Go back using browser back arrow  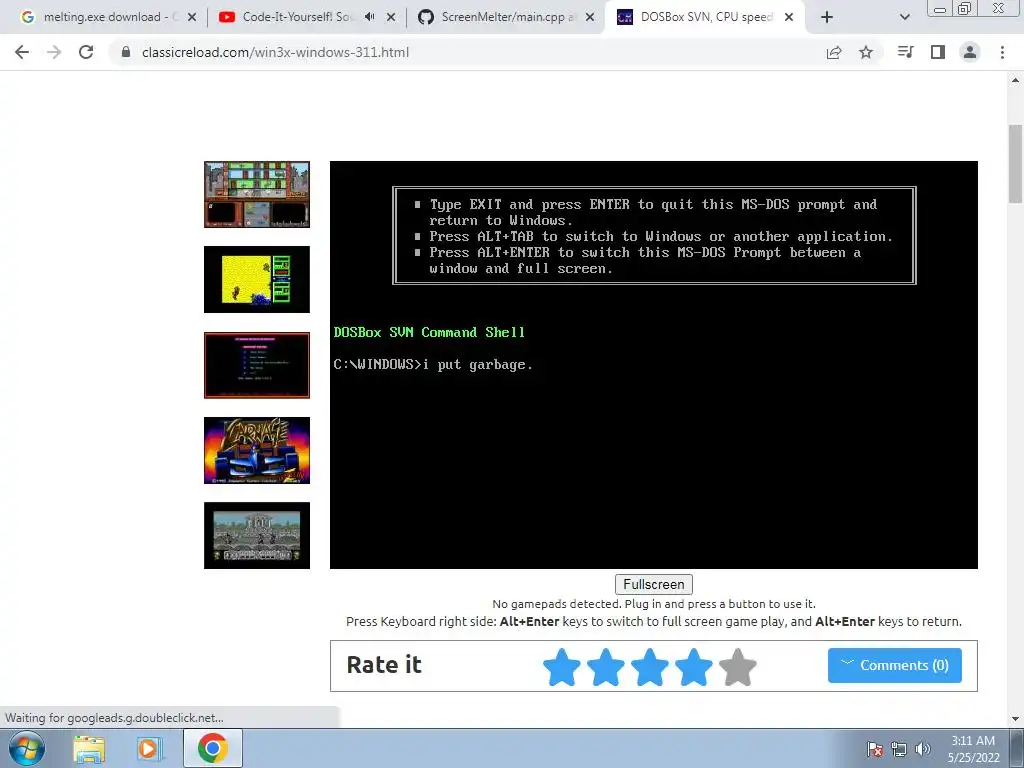[22, 52]
